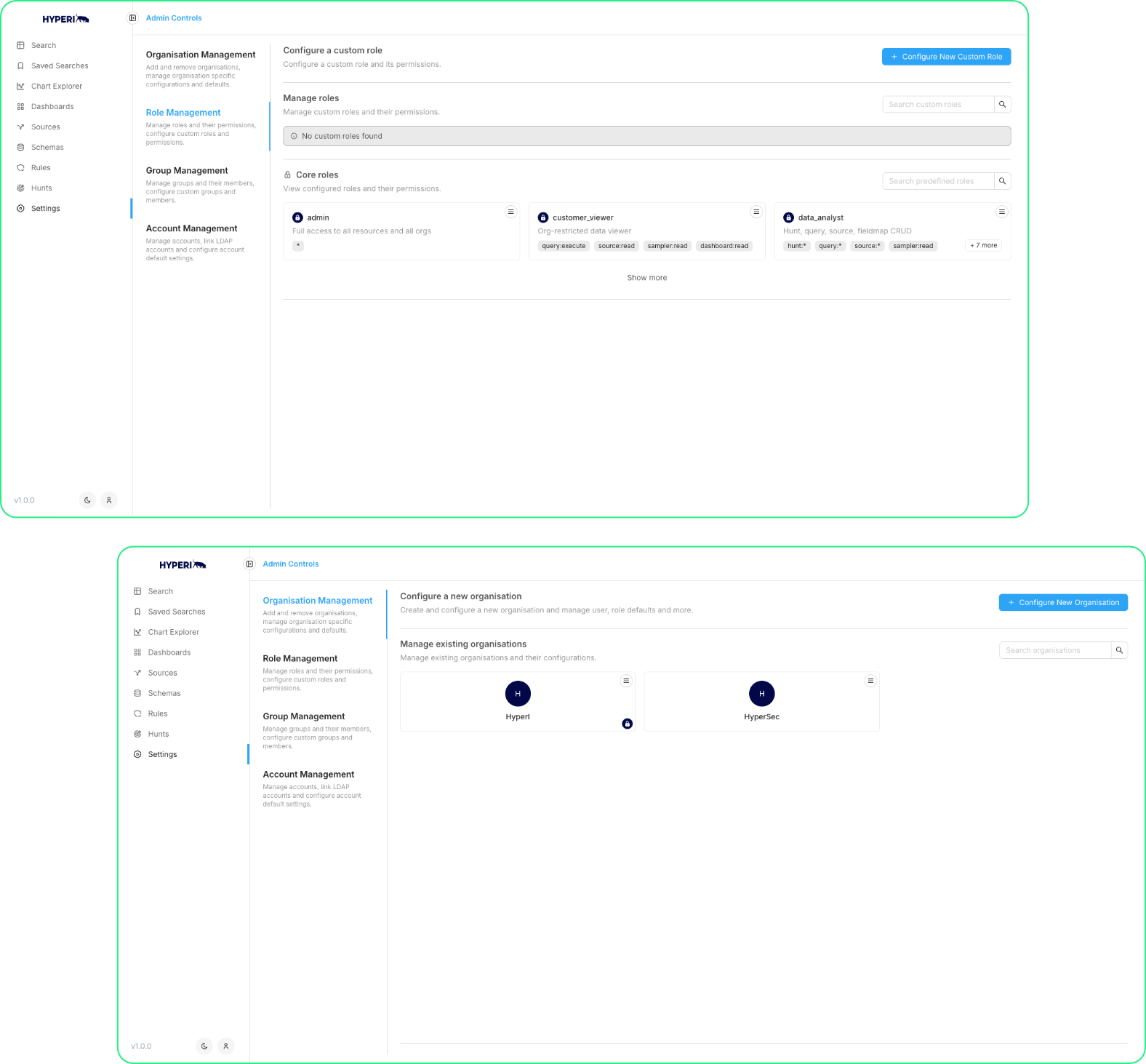The image size is (1146, 1064).
Task: Click Configure New Custom Role button
Action: click(946, 57)
